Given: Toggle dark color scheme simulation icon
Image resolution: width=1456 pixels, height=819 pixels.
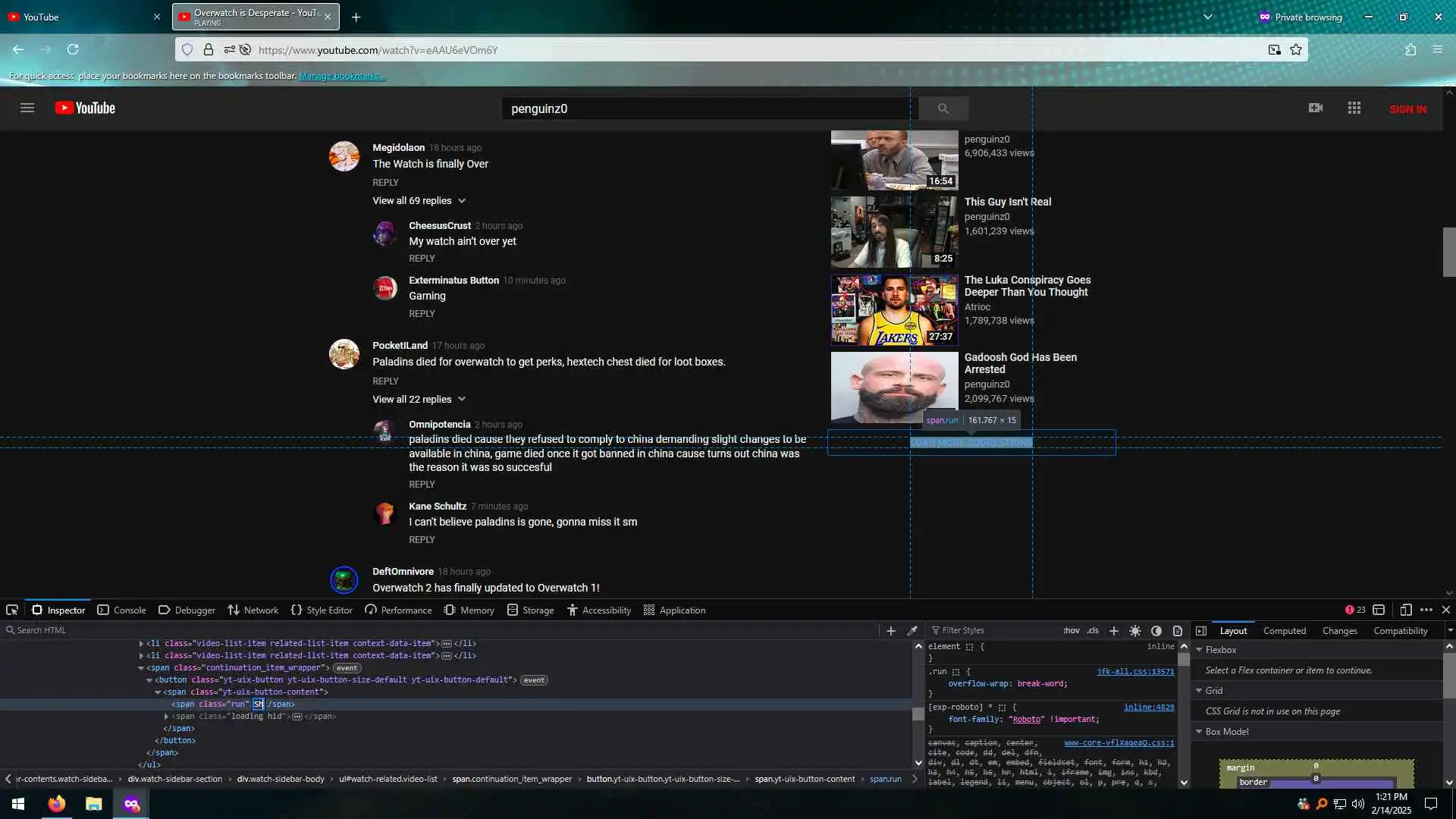Looking at the screenshot, I should click(1156, 631).
